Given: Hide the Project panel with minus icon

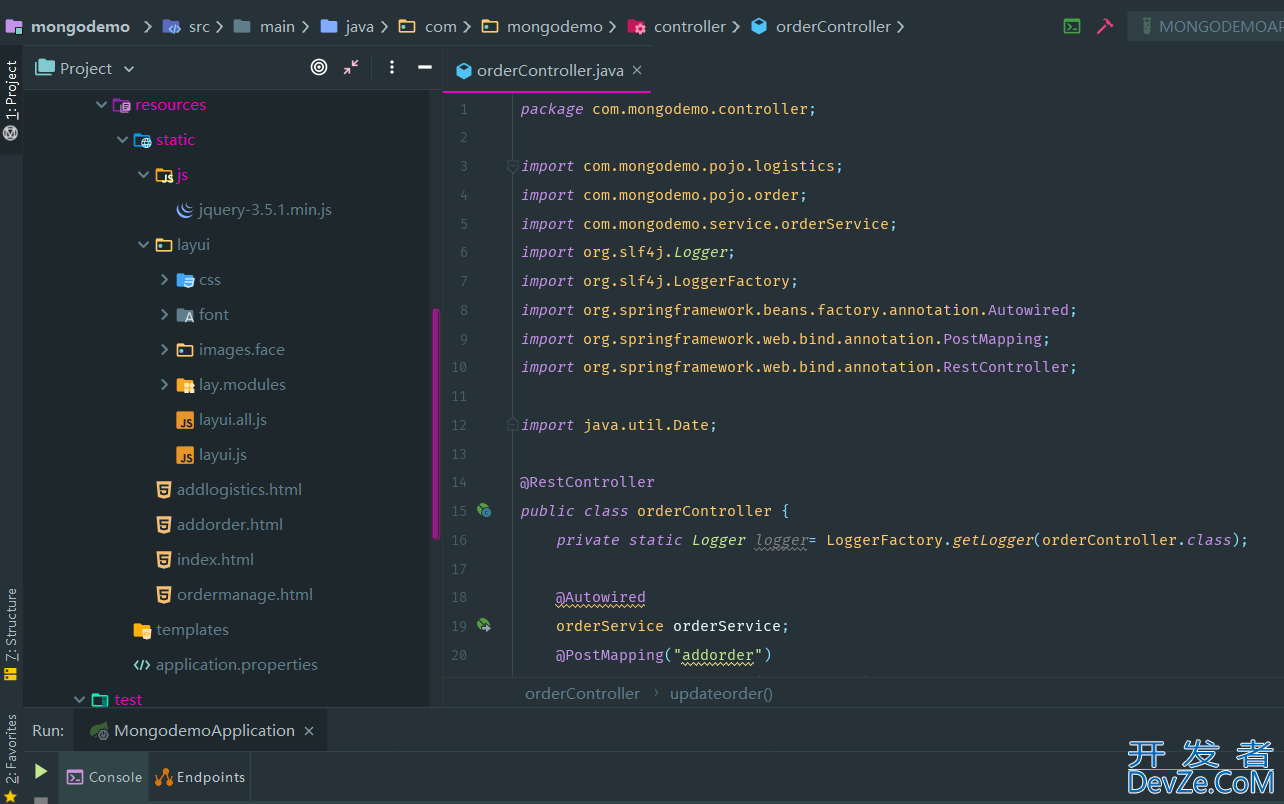Looking at the screenshot, I should click(x=425, y=67).
